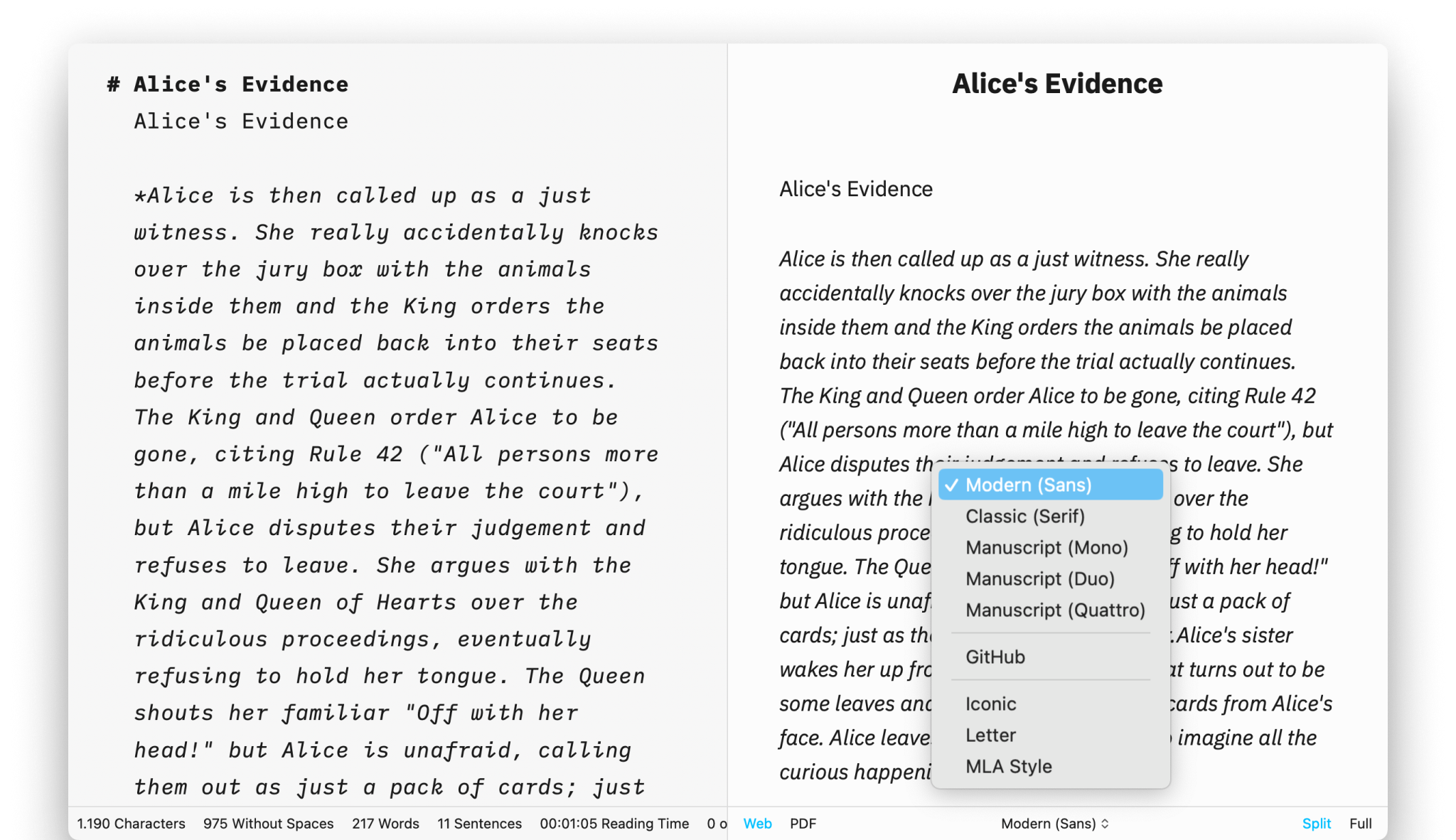
Task: Switch to Full view layout
Action: [1360, 824]
